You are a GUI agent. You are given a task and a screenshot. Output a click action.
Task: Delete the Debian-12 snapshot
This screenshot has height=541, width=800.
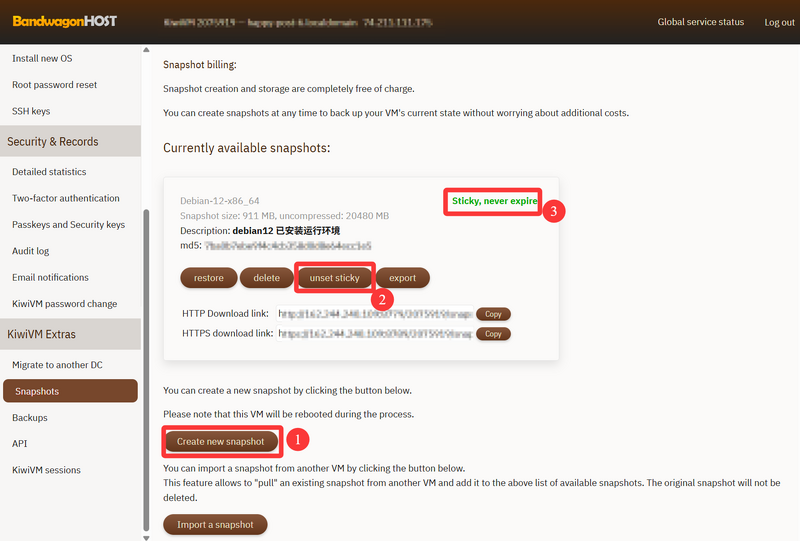pyautogui.click(x=266, y=277)
